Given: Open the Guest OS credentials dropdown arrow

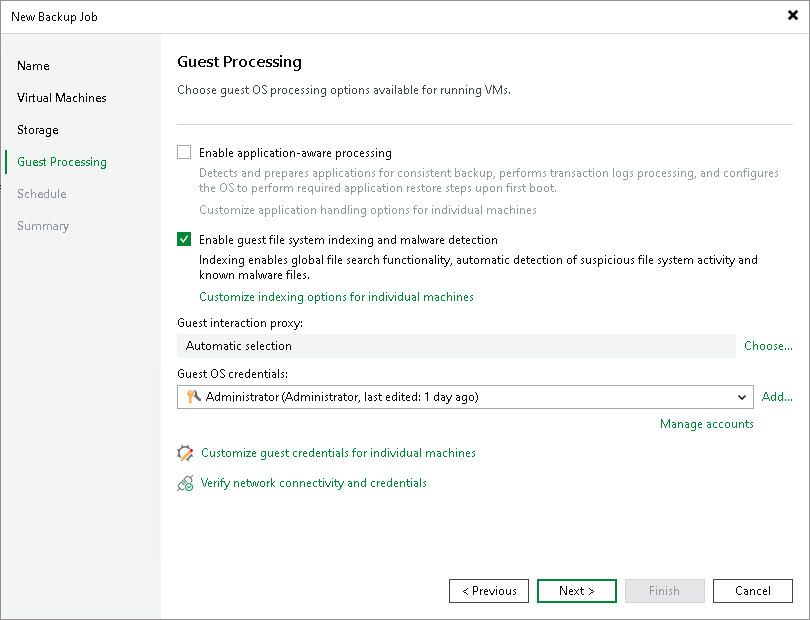Looking at the screenshot, I should [742, 397].
